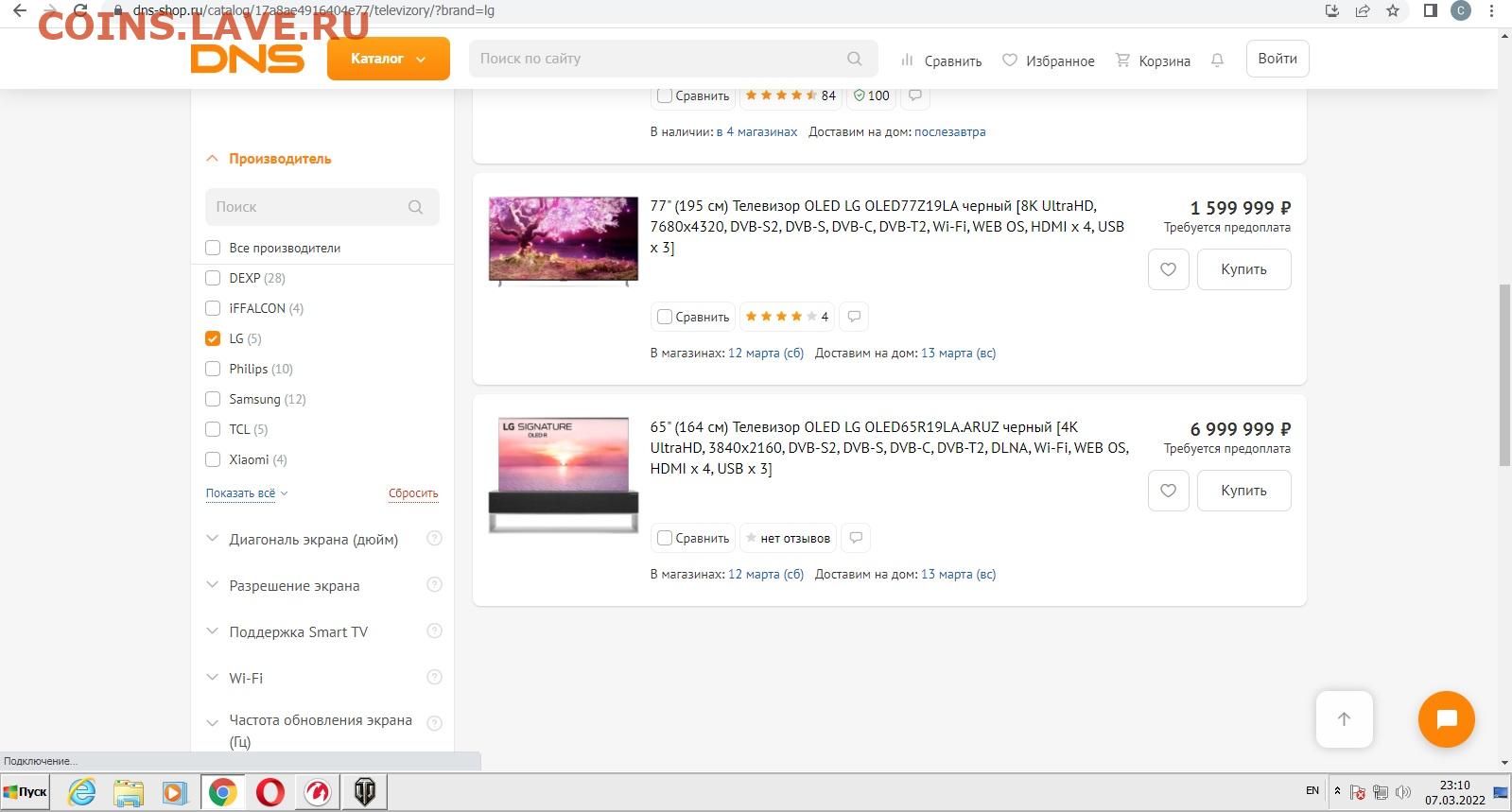Screen dimensions: 1512x812
Task: Buy the LG OLED65R19LA.ARUZ TV
Action: [x=1243, y=491]
